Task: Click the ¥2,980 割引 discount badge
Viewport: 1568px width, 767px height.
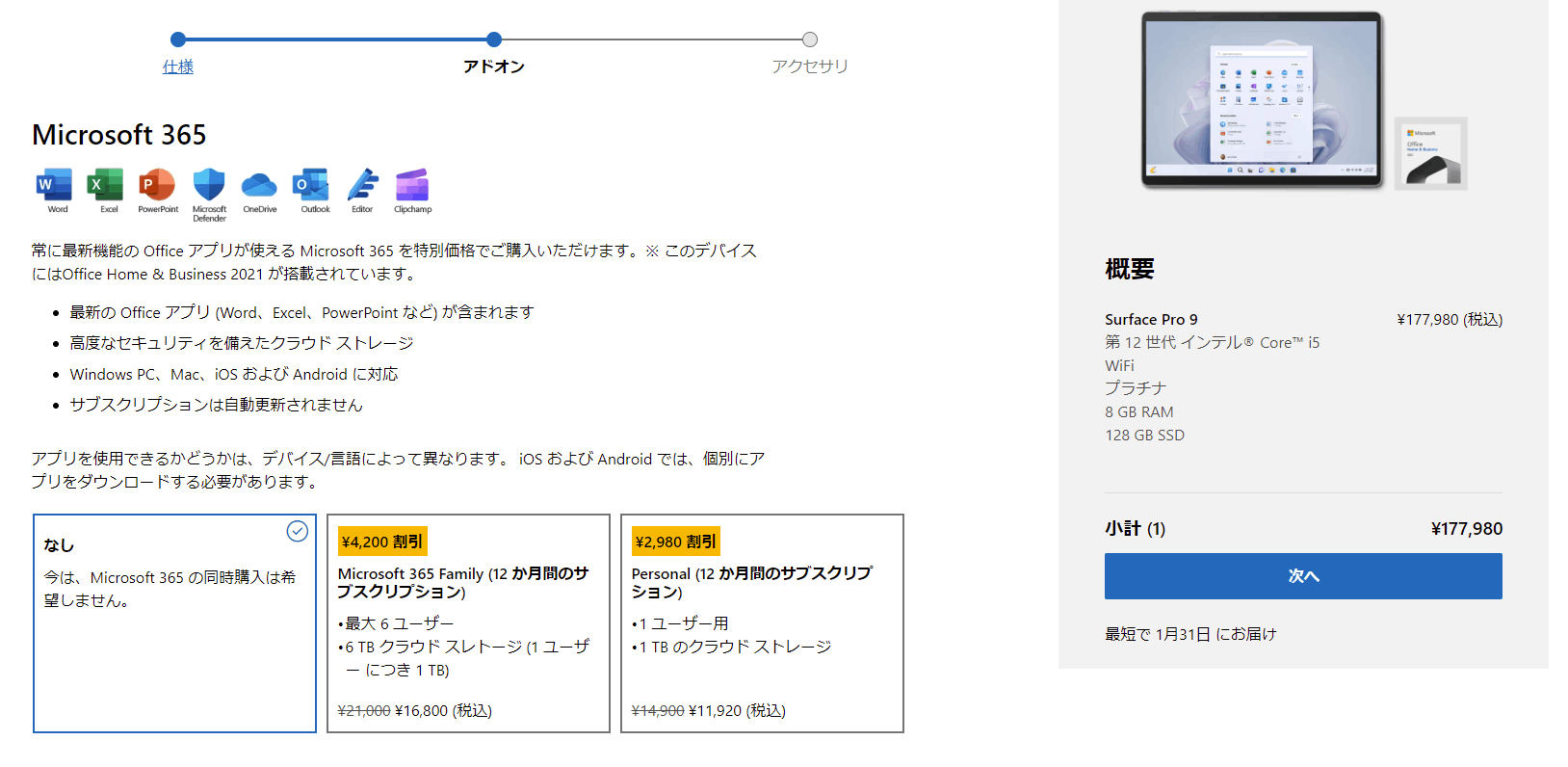Action: tap(676, 542)
